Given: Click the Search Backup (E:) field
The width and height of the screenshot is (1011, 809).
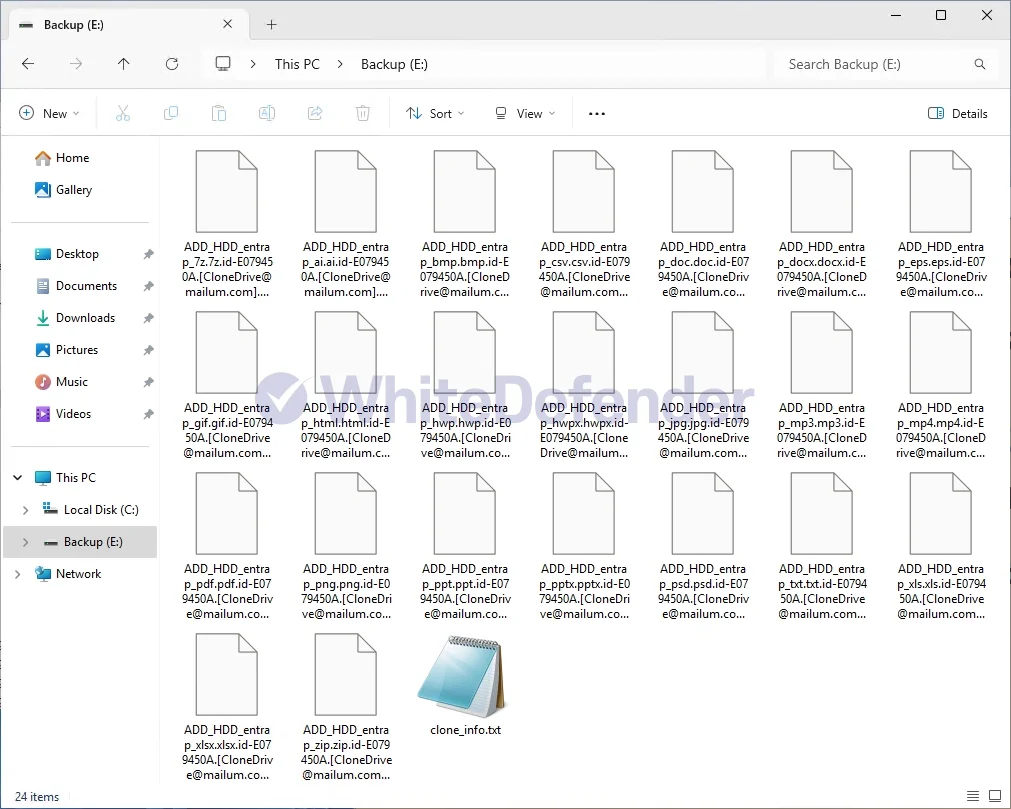Looking at the screenshot, I should tap(875, 64).
